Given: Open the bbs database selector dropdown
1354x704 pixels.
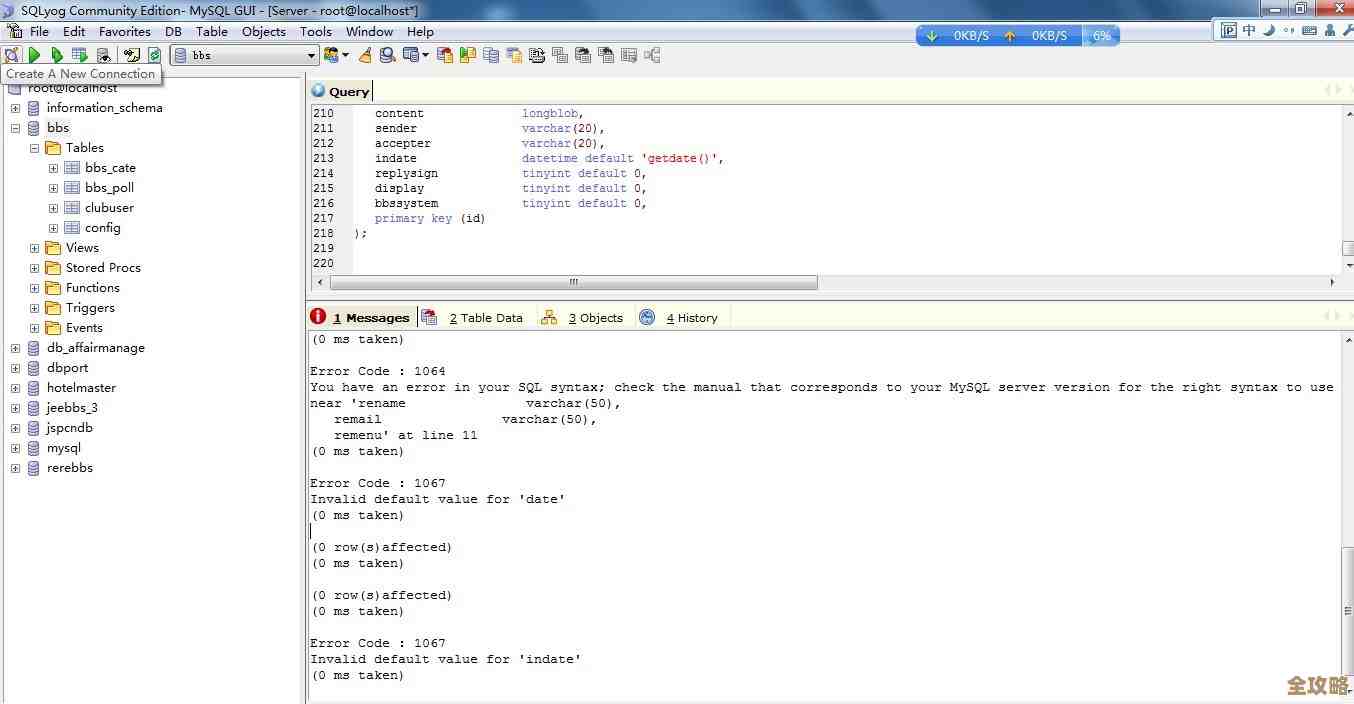Looking at the screenshot, I should (311, 56).
